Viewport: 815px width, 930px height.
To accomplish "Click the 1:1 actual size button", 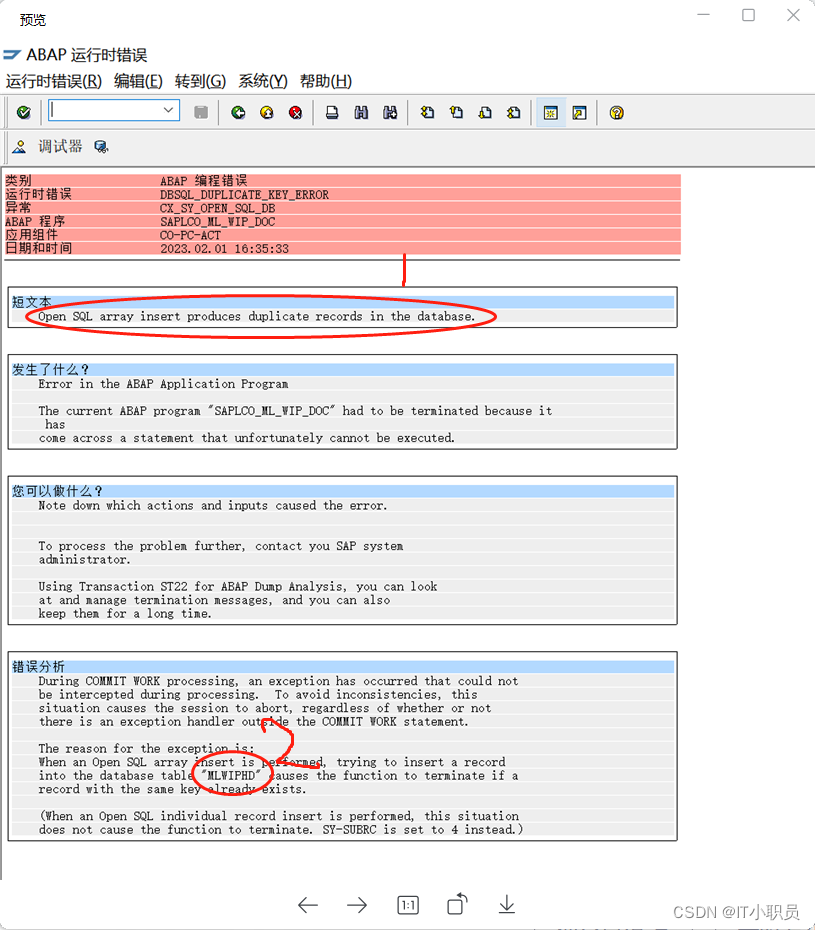I will point(408,905).
